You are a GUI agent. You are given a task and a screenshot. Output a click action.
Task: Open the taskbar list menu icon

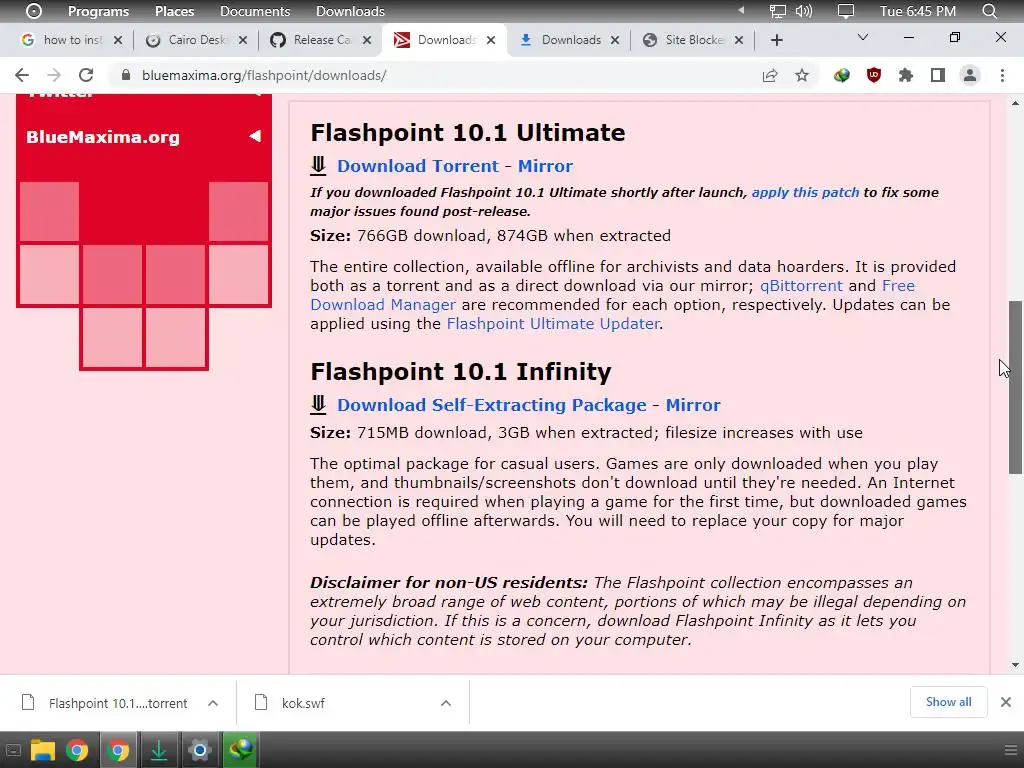pos(1010,750)
